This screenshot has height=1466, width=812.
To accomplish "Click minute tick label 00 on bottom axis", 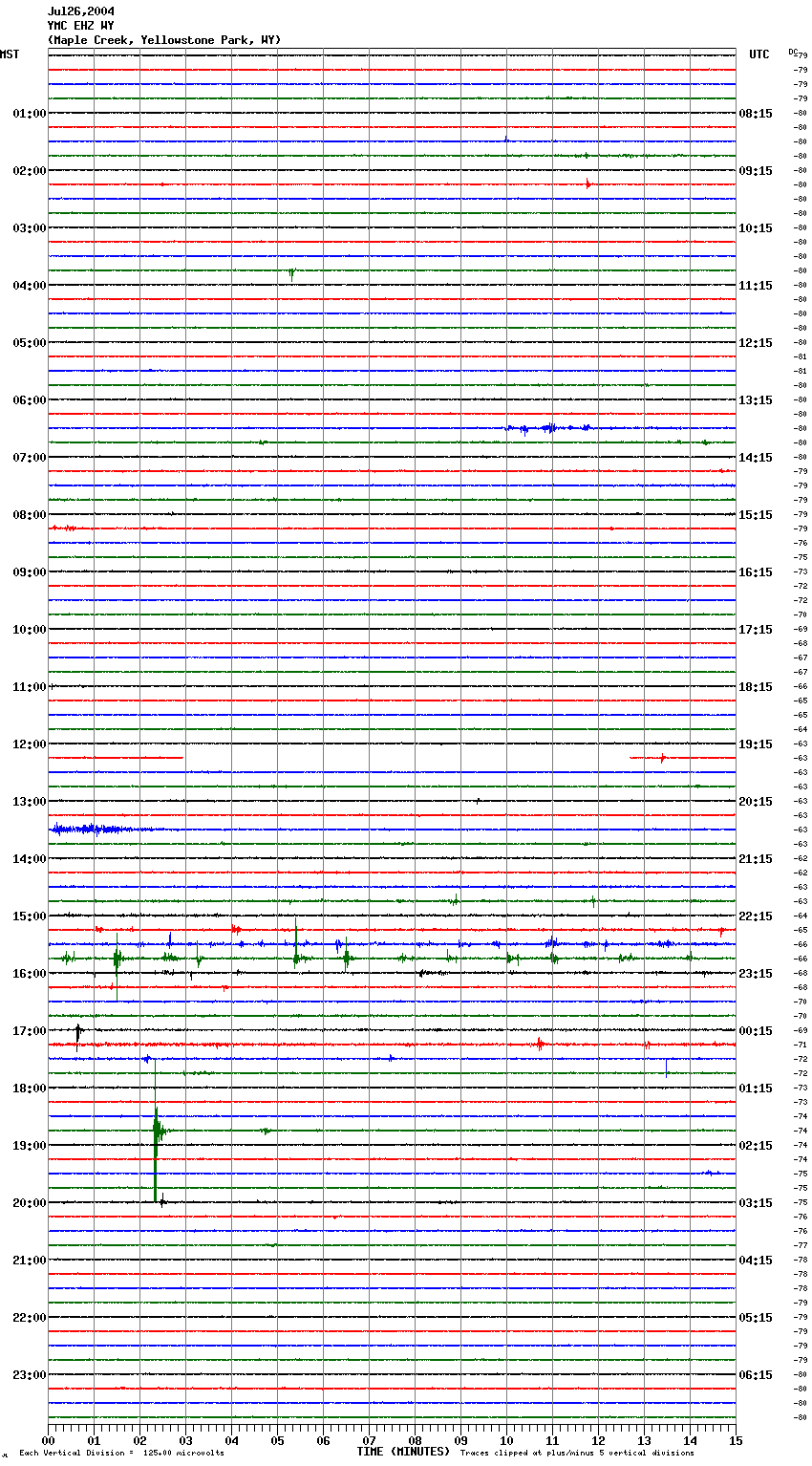I will point(48,1440).
